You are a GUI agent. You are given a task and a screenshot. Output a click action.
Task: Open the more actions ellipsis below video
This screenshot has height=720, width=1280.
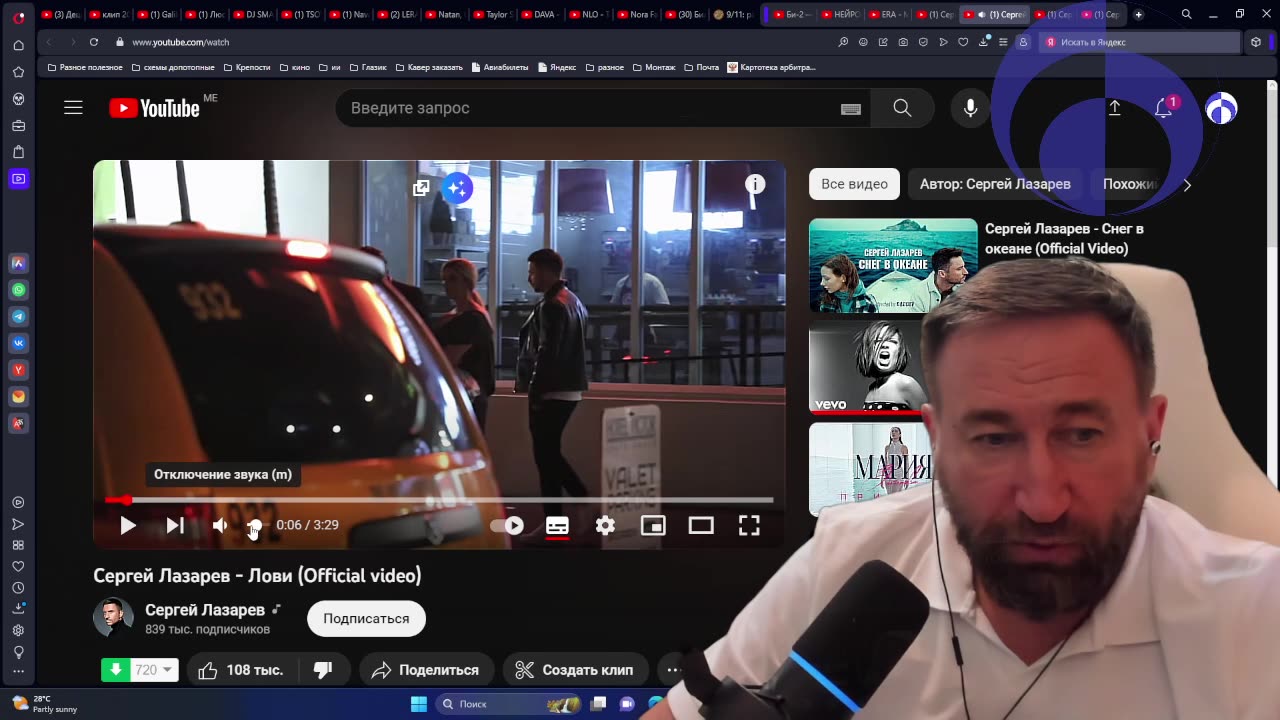673,670
